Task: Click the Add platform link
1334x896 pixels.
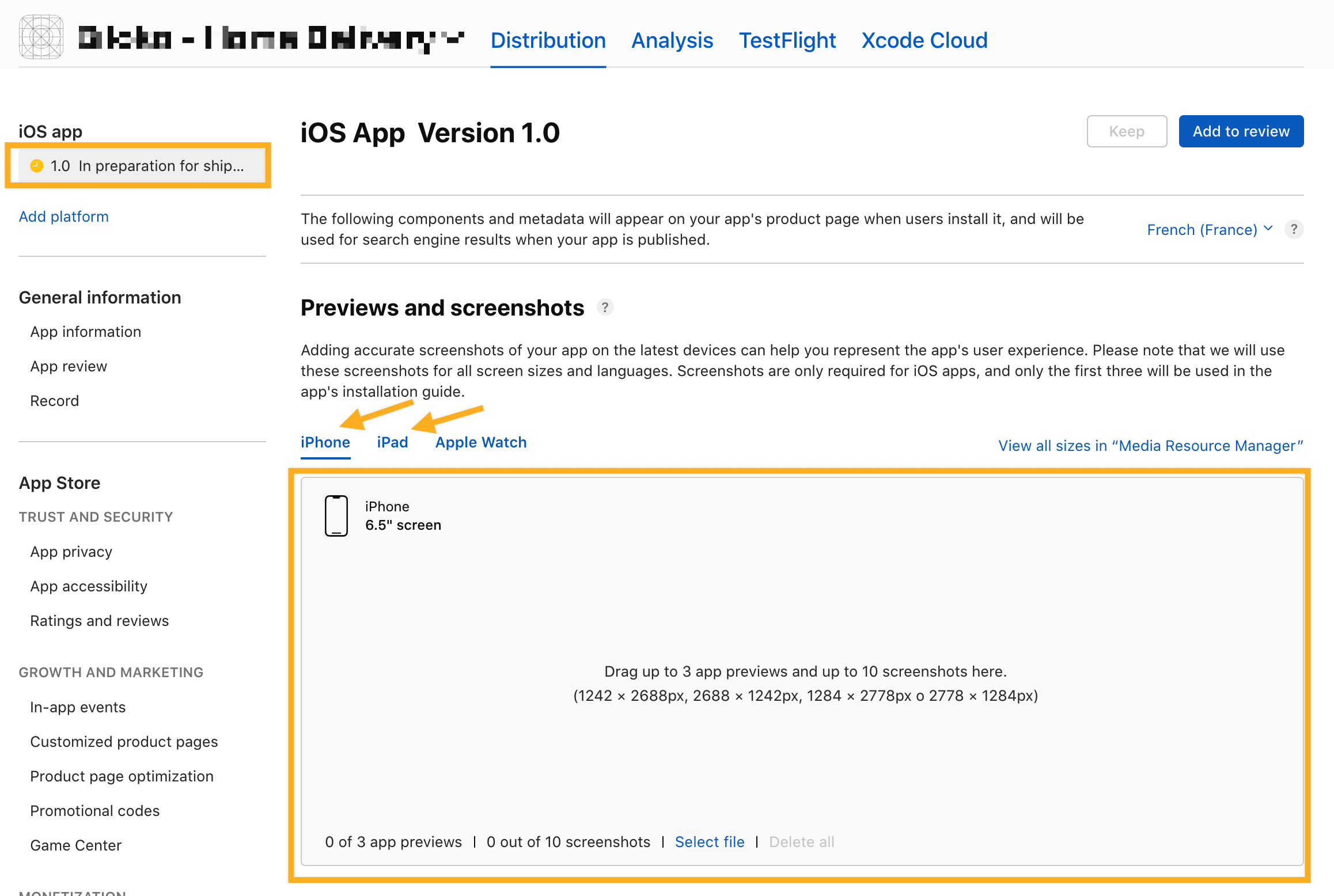Action: (64, 217)
